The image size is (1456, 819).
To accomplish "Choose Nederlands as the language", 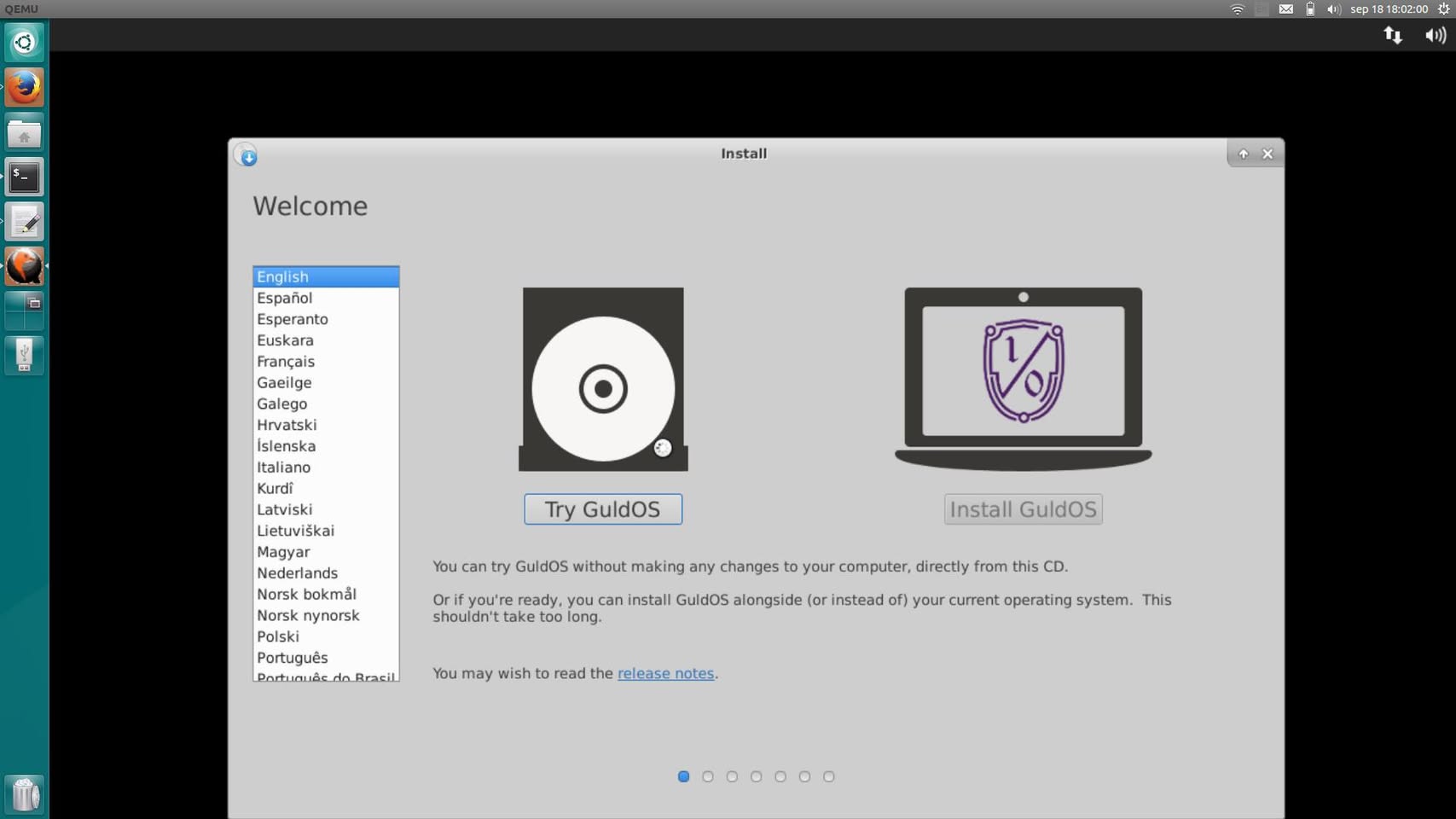I will click(x=326, y=573).
